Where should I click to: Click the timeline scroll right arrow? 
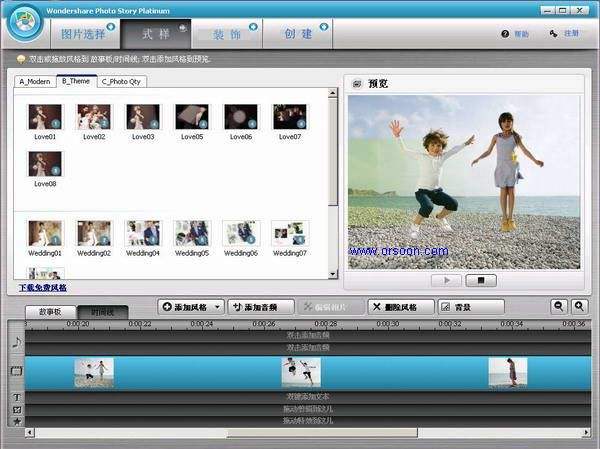pyautogui.click(x=586, y=433)
